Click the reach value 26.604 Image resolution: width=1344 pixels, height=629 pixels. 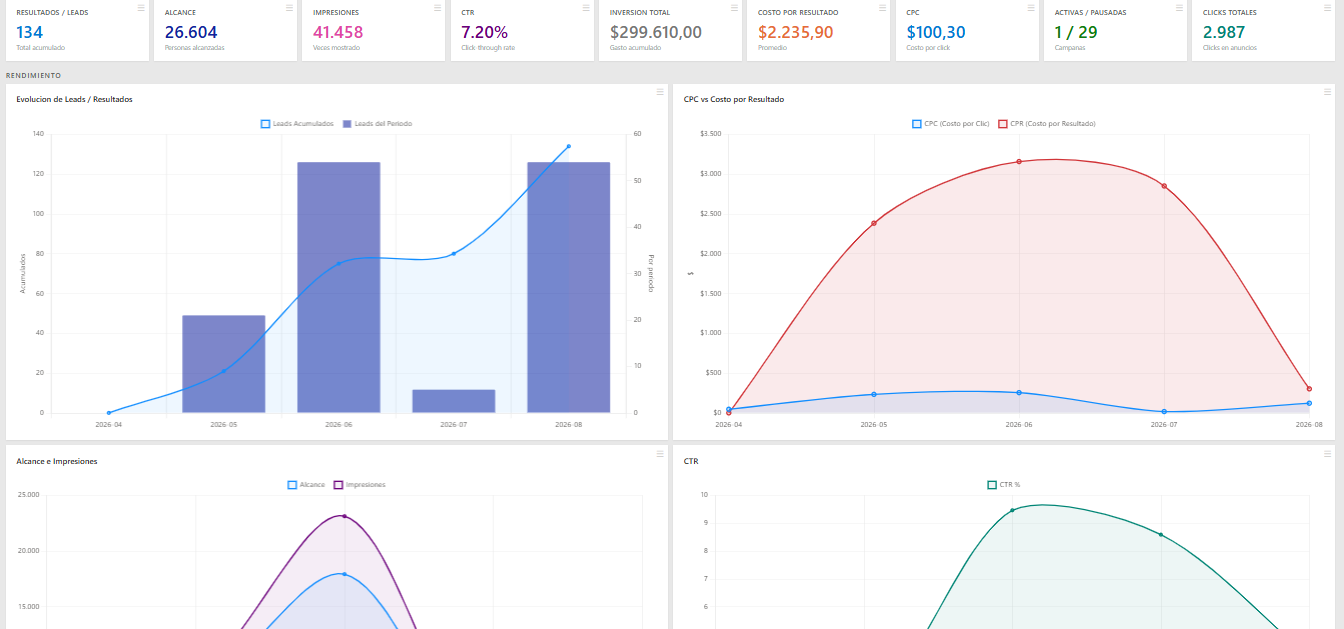[x=191, y=32]
